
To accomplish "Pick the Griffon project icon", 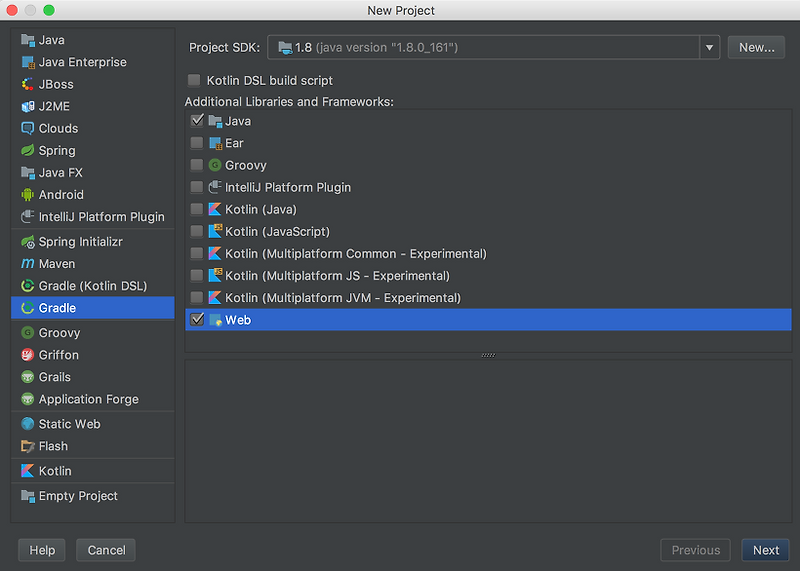I will pyautogui.click(x=28, y=355).
